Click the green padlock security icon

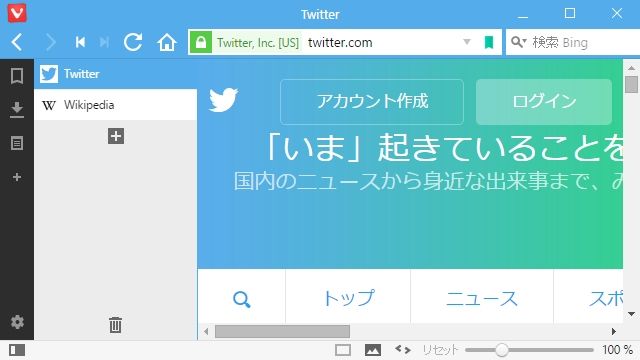tap(200, 42)
